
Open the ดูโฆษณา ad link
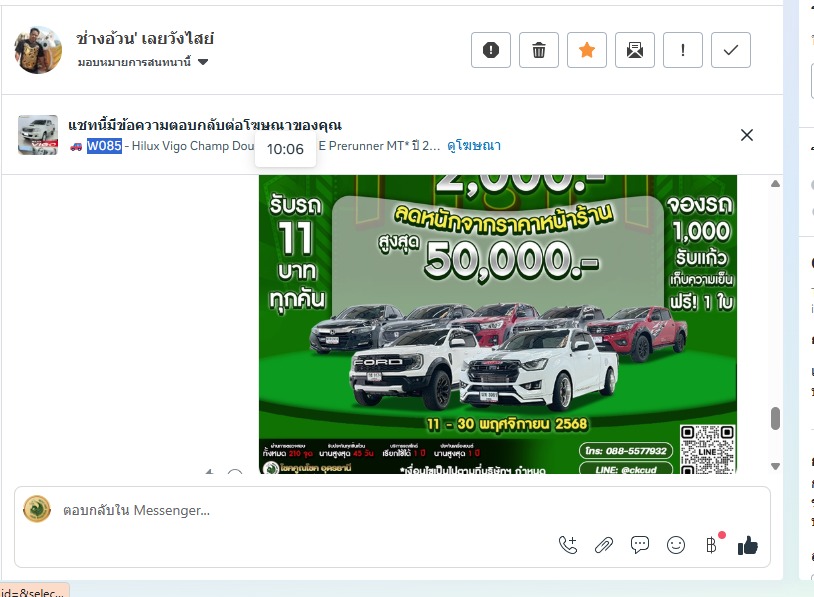[474, 146]
